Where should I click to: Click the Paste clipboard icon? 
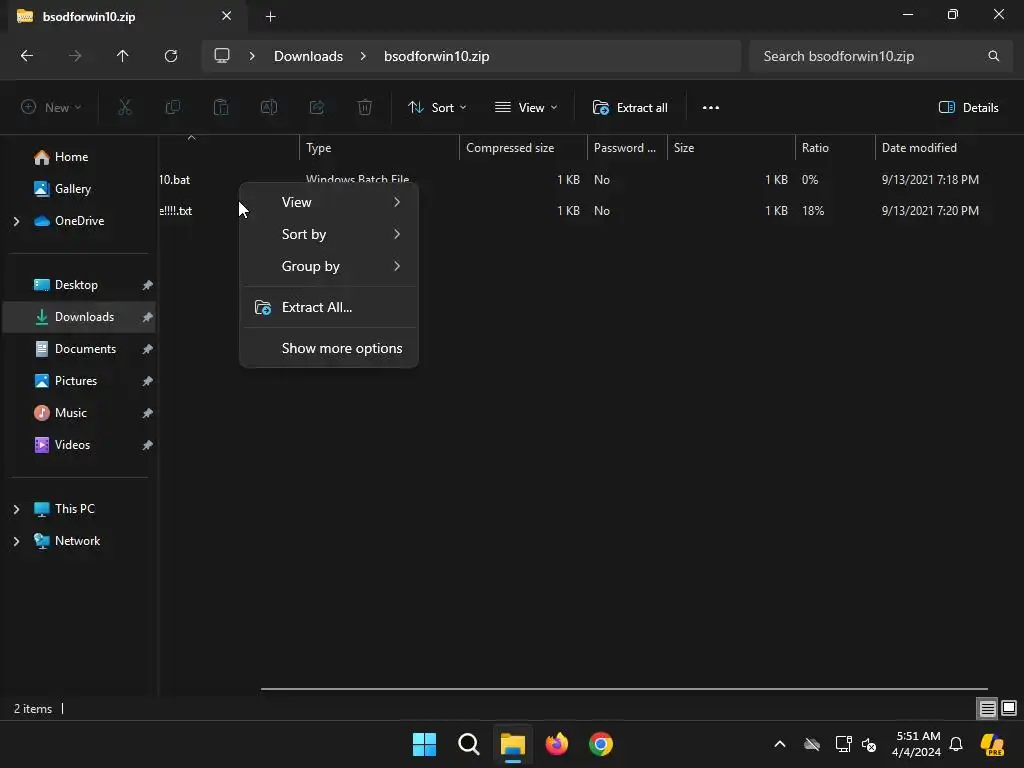coord(221,108)
